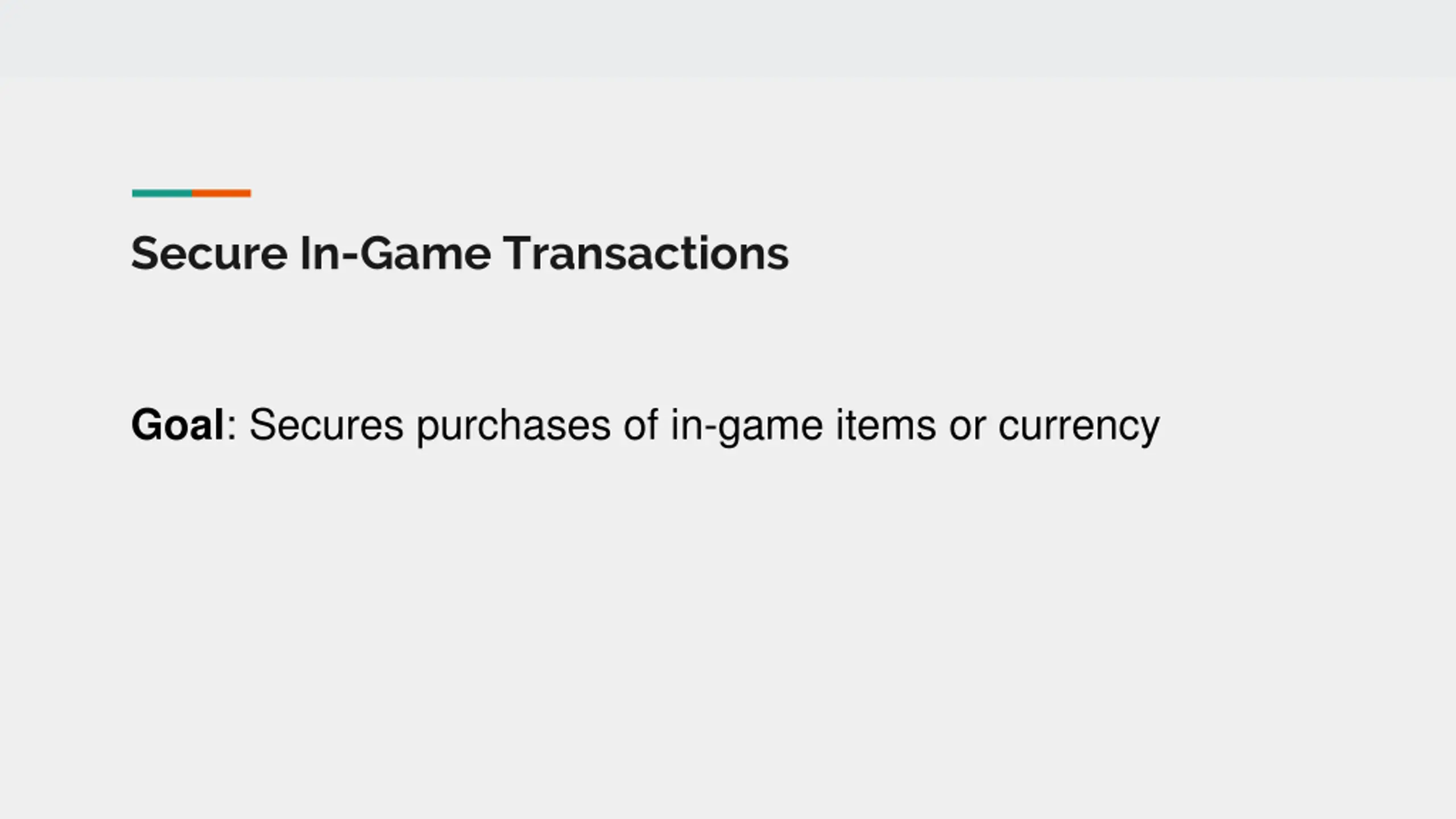Click the word "Secures" in the body text
Screen dimensions: 1456x819
tap(326, 425)
